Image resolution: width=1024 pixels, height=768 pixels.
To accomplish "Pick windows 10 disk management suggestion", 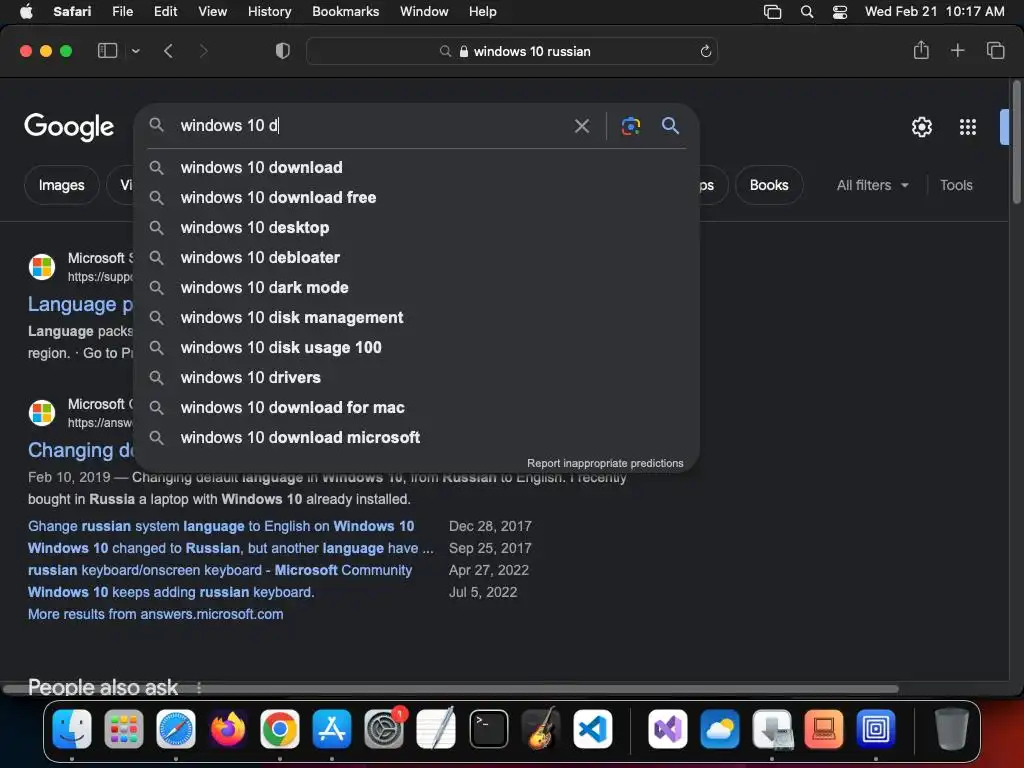I will click(417, 317).
